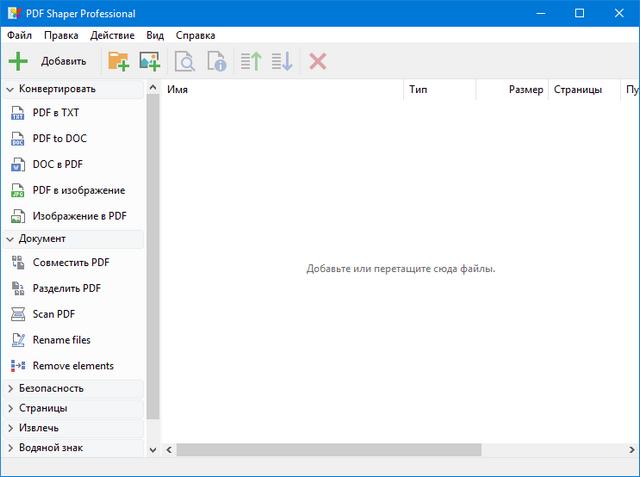This screenshot has width=640, height=477.
Task: Click the sidebar scroll down arrow
Action: tap(153, 450)
